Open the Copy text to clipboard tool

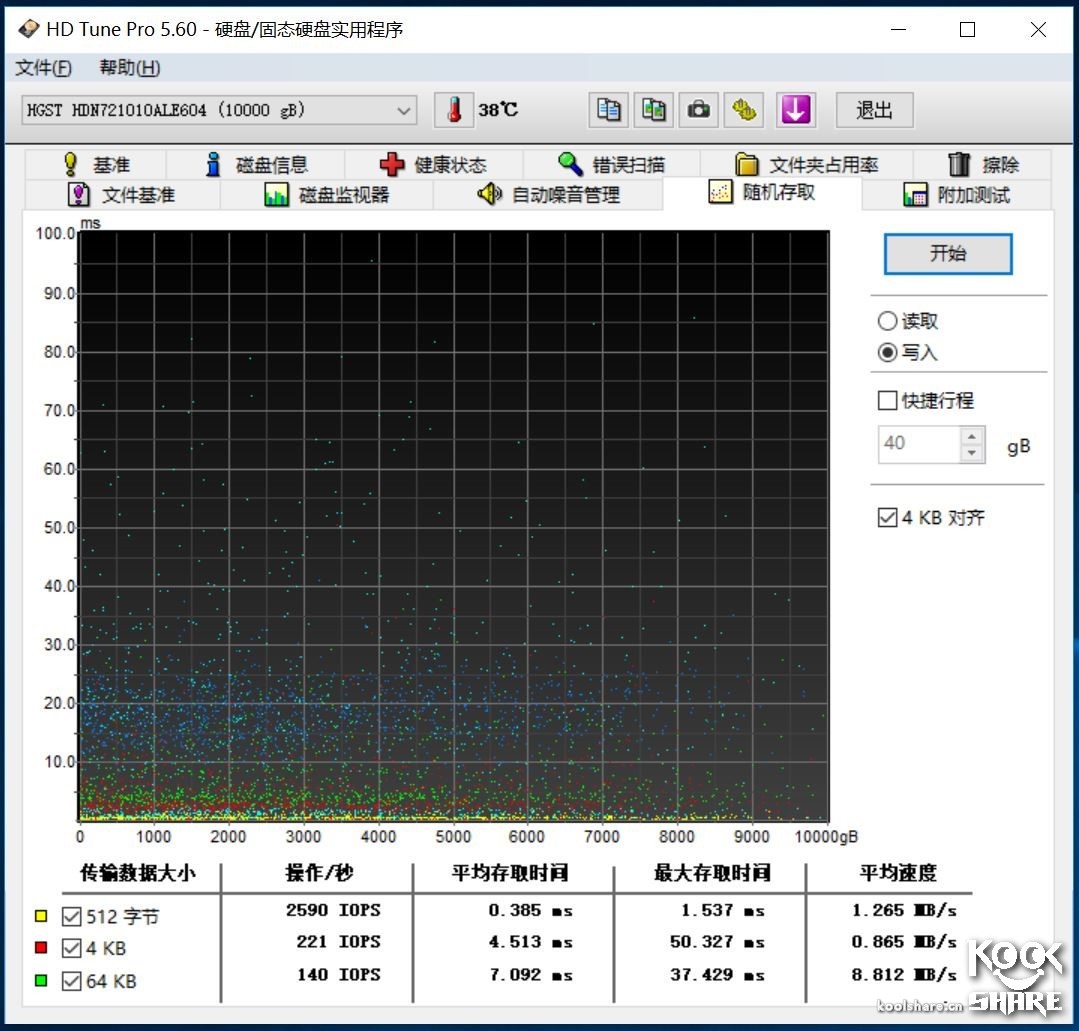(608, 110)
